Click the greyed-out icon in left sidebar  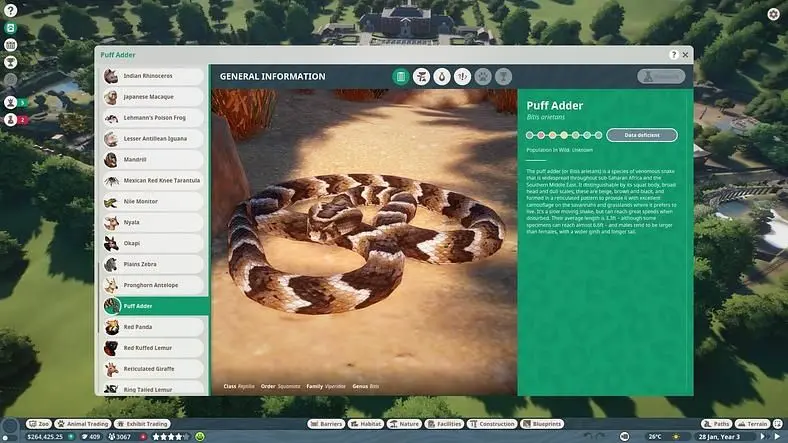tap(11, 79)
